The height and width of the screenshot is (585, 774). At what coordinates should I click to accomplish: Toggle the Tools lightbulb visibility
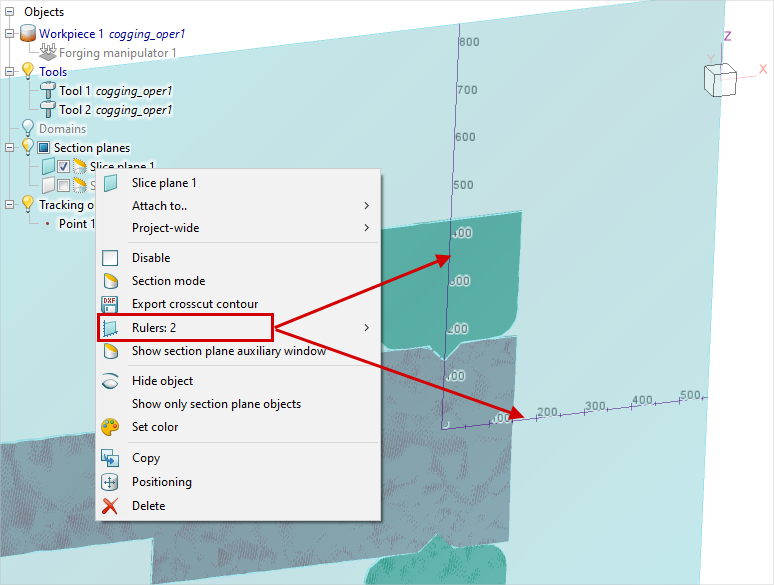(x=27, y=72)
